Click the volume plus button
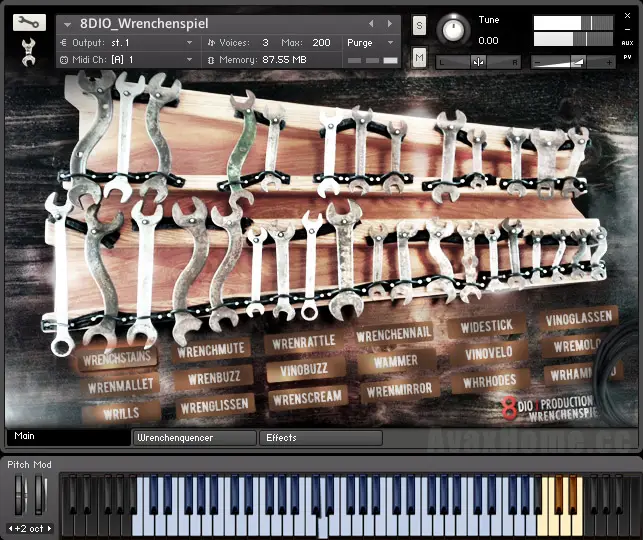The height and width of the screenshot is (540, 643). [609, 63]
